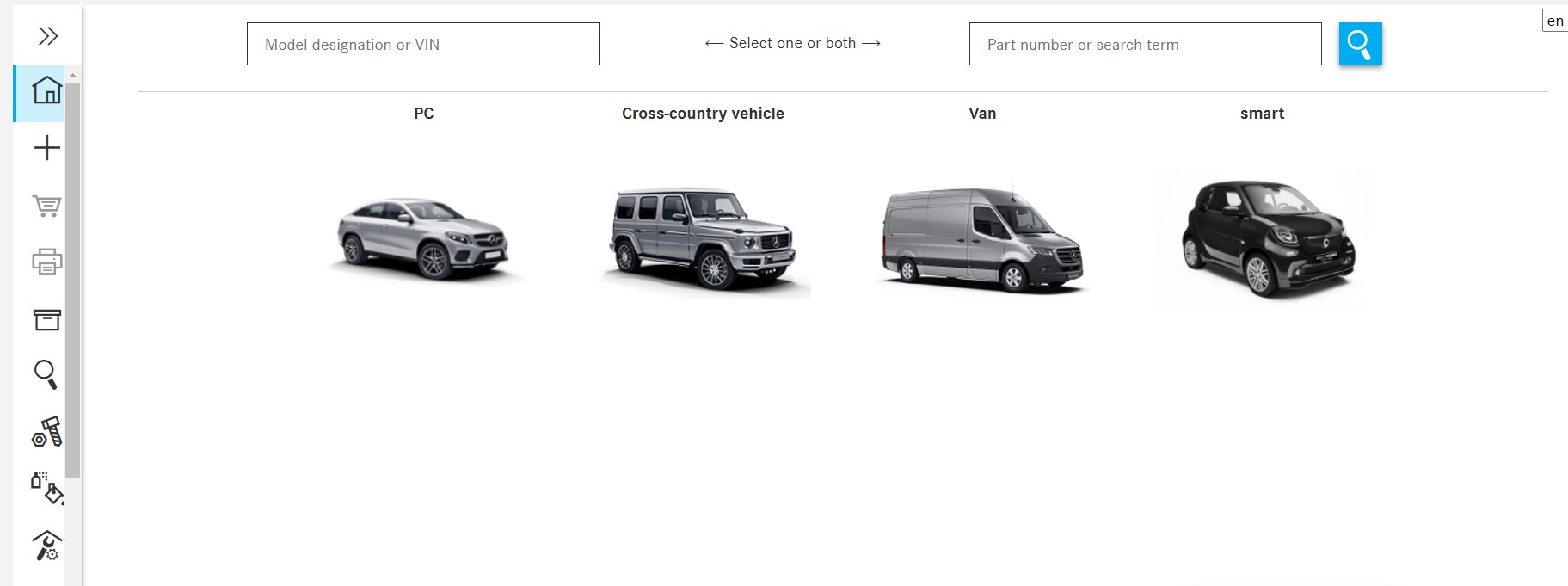Open the bolts and nuts parts icon

(46, 431)
